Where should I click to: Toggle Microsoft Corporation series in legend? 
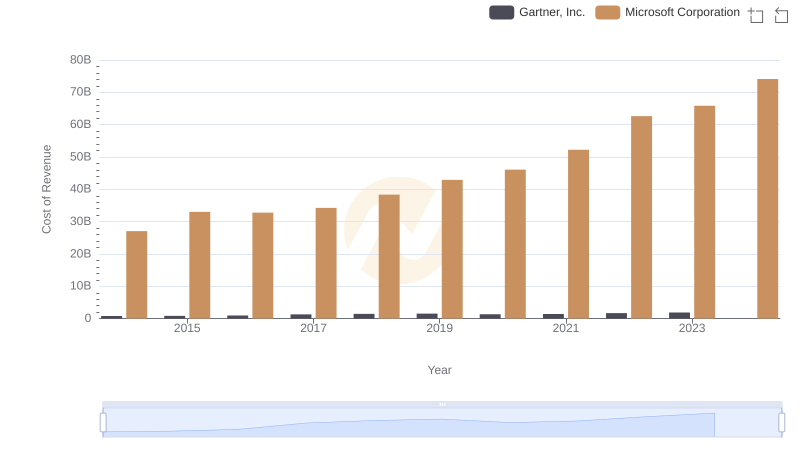point(667,12)
